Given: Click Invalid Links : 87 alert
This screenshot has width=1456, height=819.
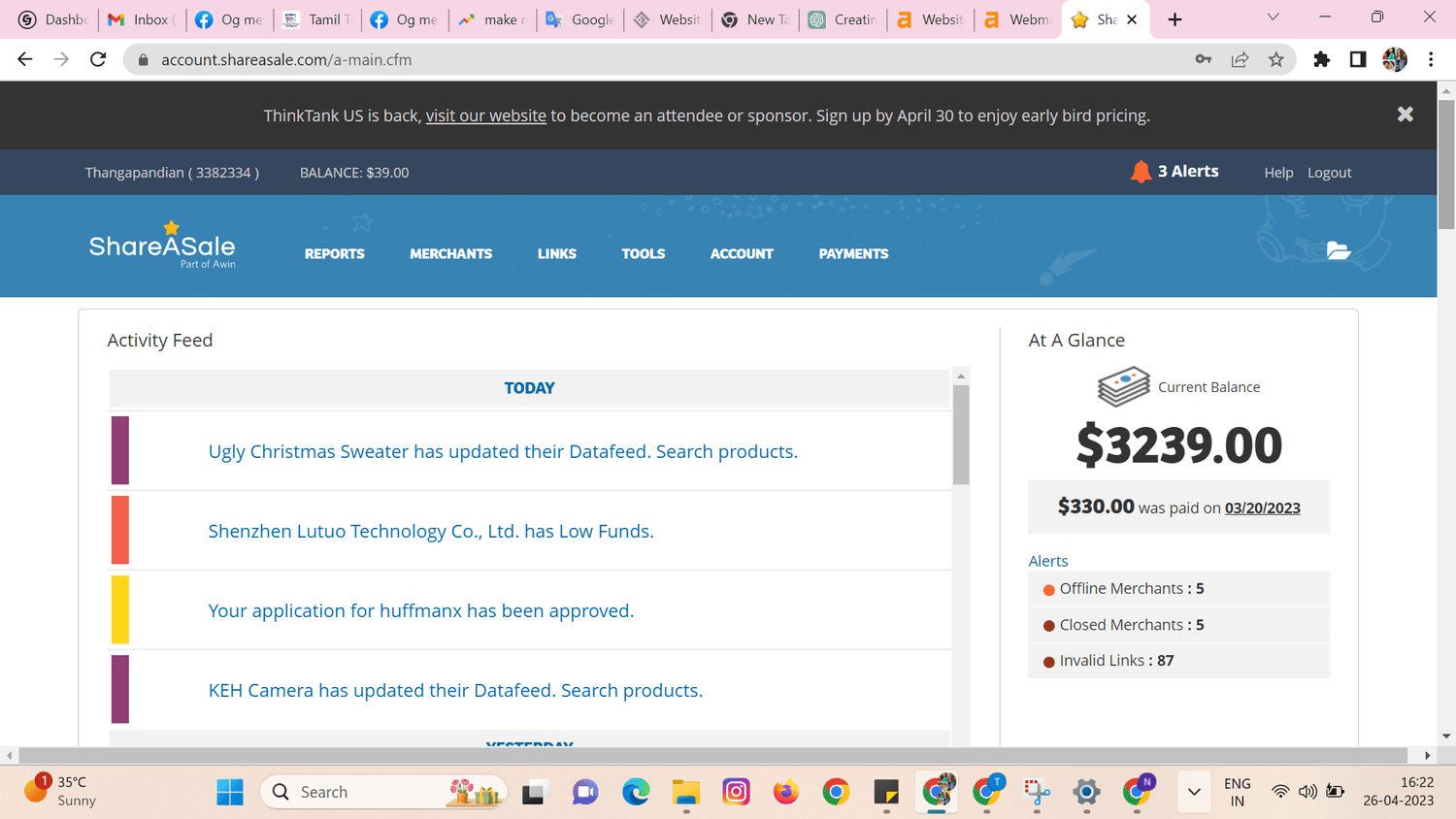Looking at the screenshot, I should click(1178, 660).
